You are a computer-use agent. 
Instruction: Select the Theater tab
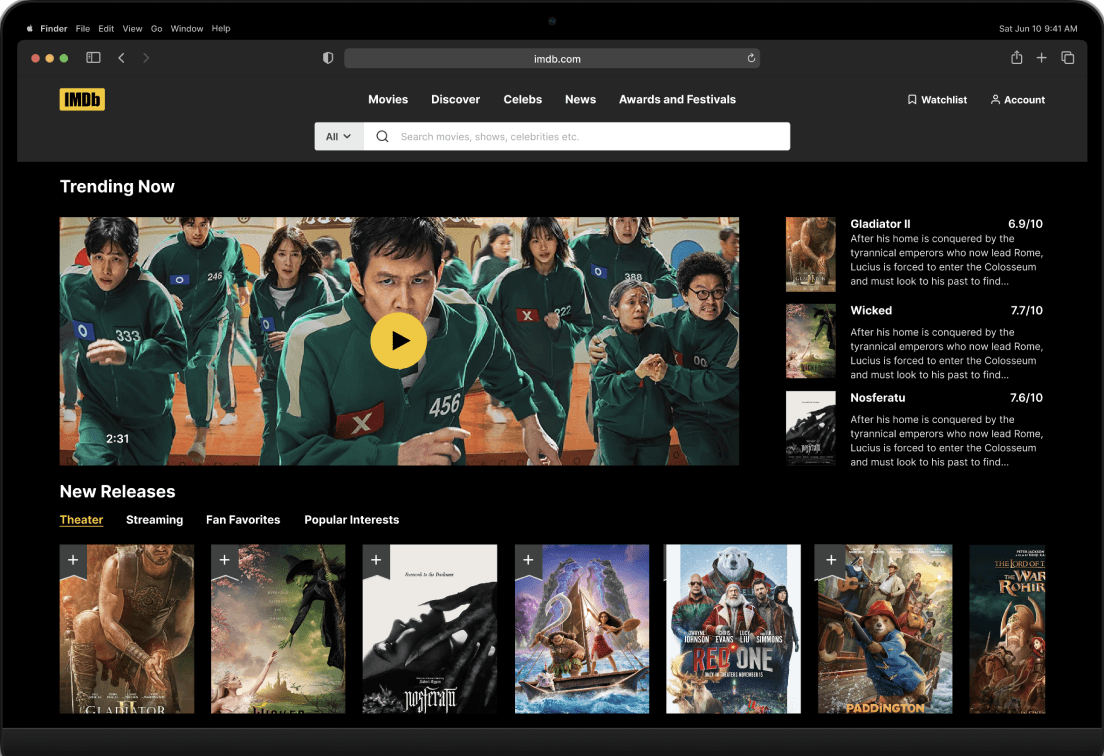pos(81,519)
